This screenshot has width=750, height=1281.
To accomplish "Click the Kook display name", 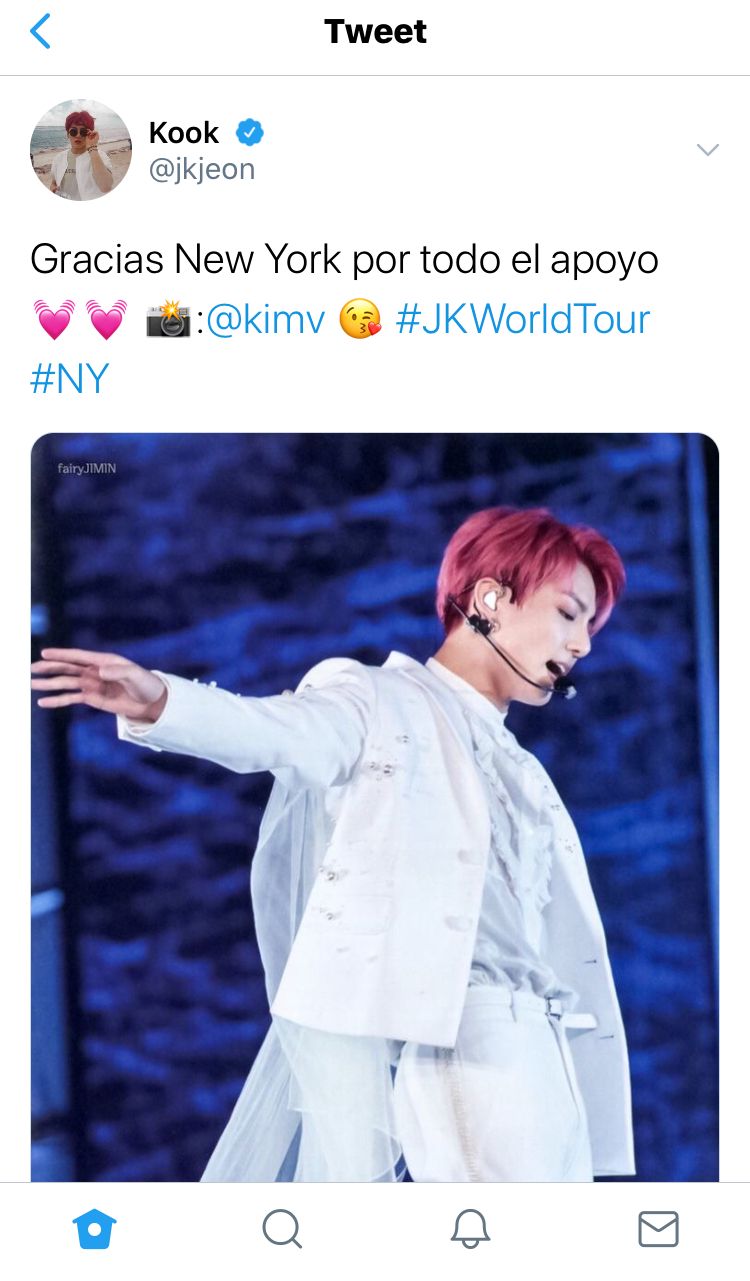I will pos(183,132).
